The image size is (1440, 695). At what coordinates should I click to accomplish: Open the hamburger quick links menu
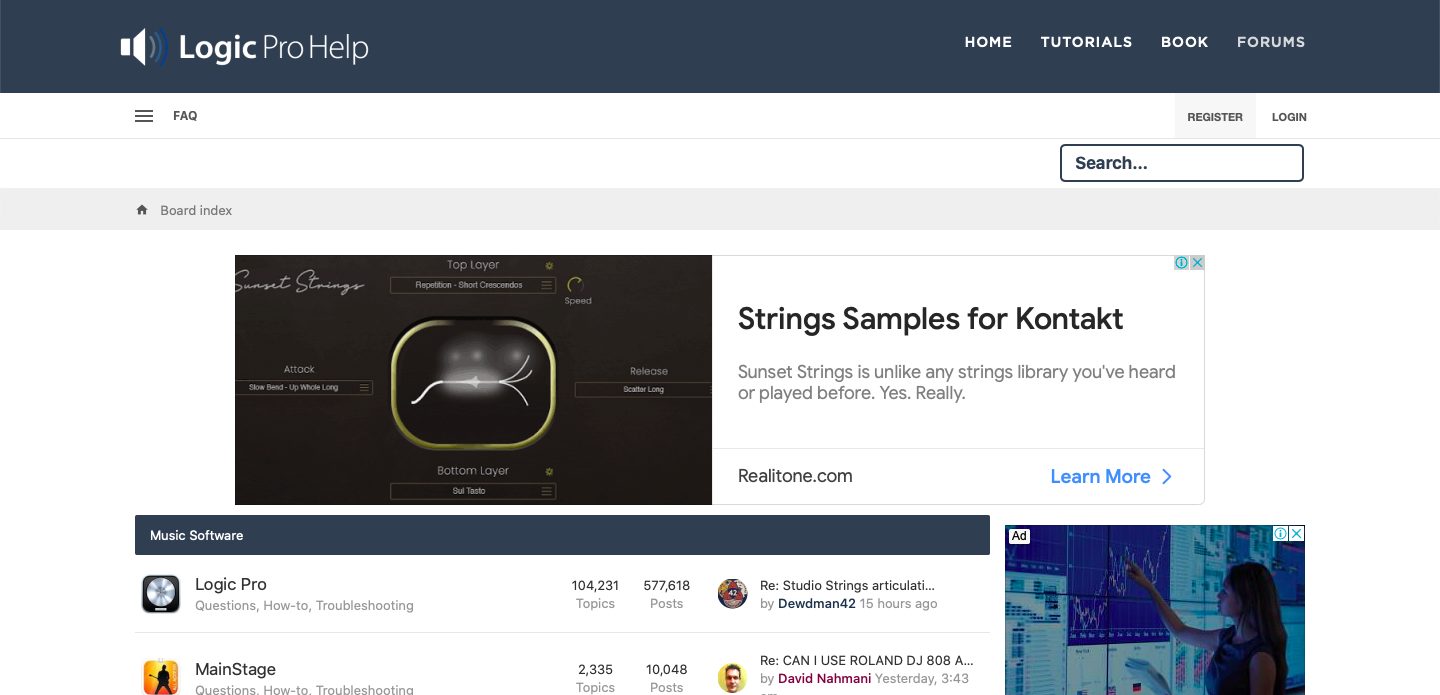pyautogui.click(x=144, y=116)
